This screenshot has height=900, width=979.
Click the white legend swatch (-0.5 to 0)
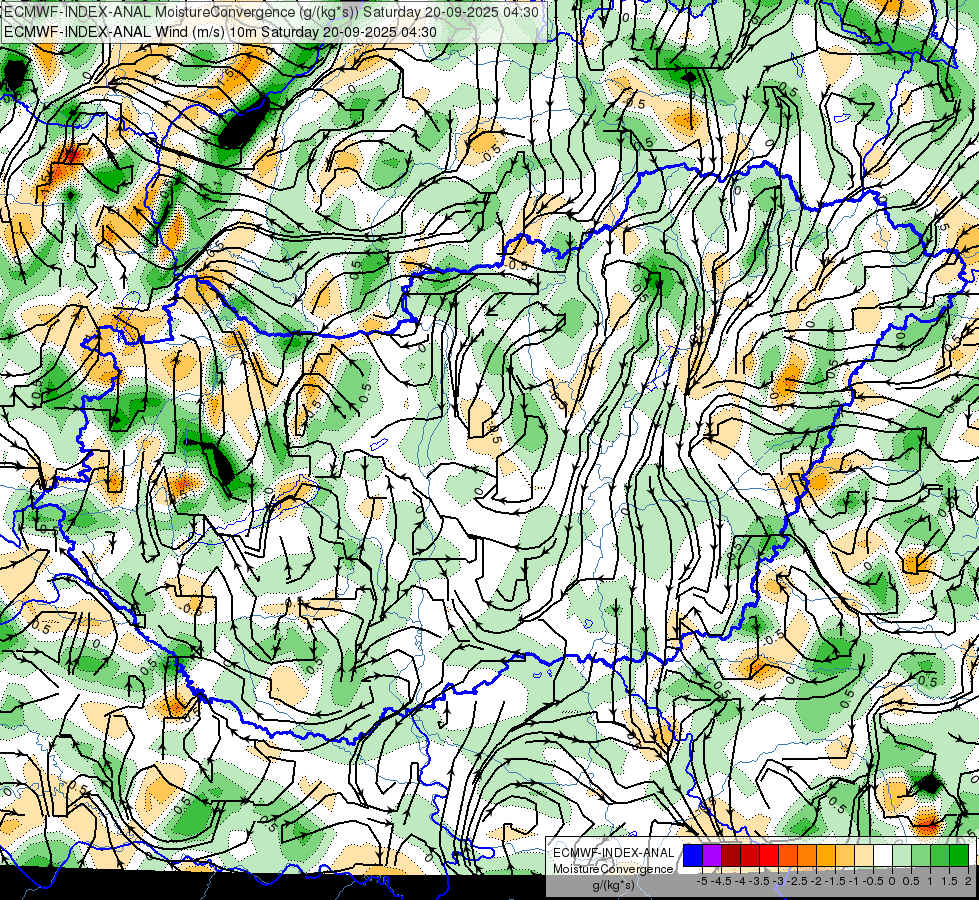point(883,855)
